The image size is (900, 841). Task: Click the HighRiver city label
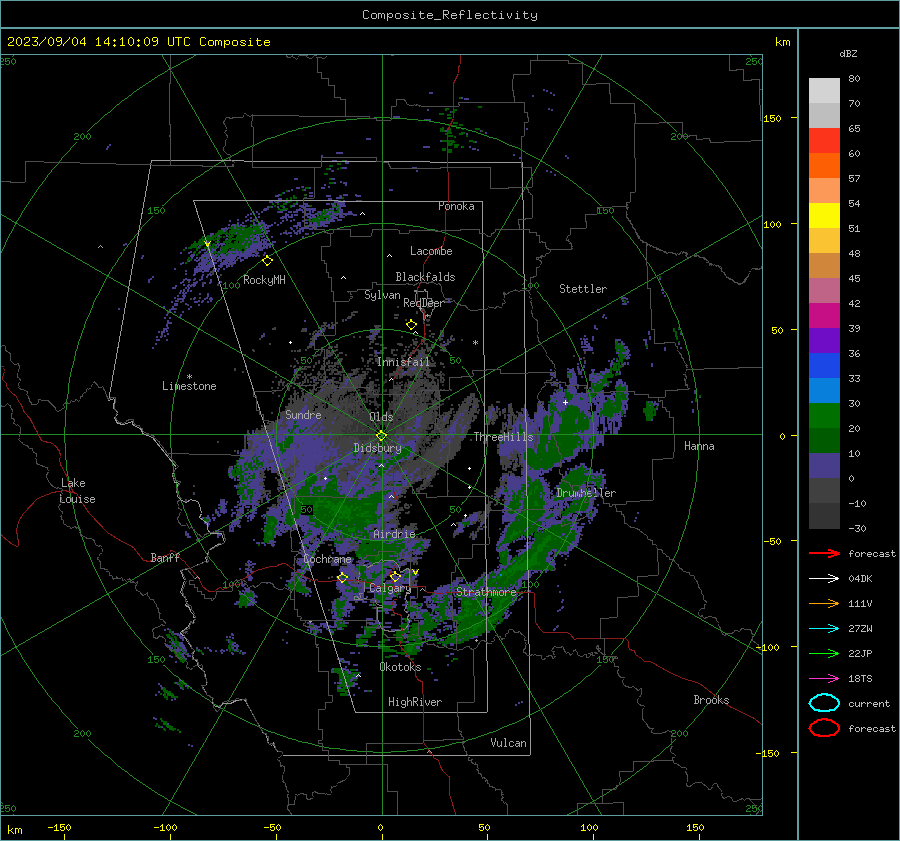pos(415,702)
